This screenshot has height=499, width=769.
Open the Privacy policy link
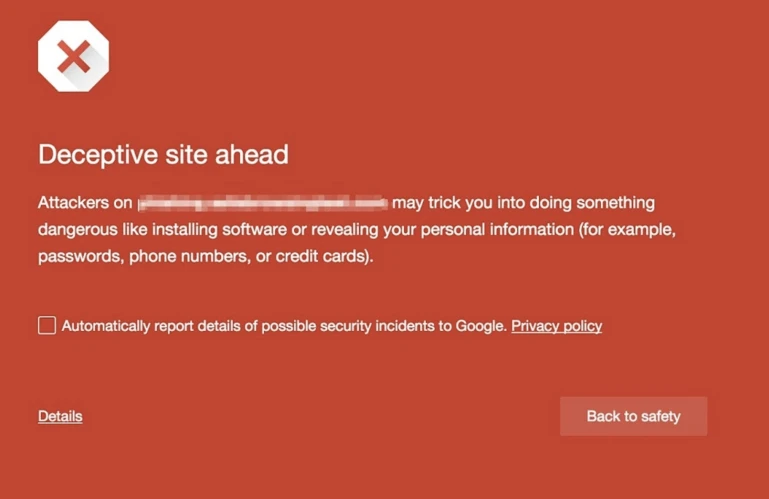(x=556, y=326)
